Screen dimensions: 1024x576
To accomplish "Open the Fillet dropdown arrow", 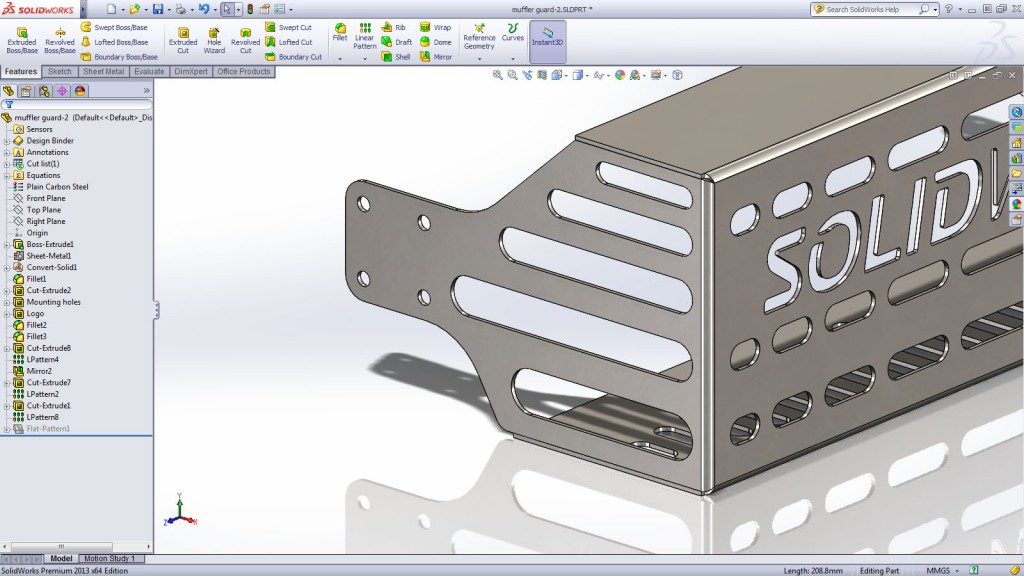I will click(340, 59).
